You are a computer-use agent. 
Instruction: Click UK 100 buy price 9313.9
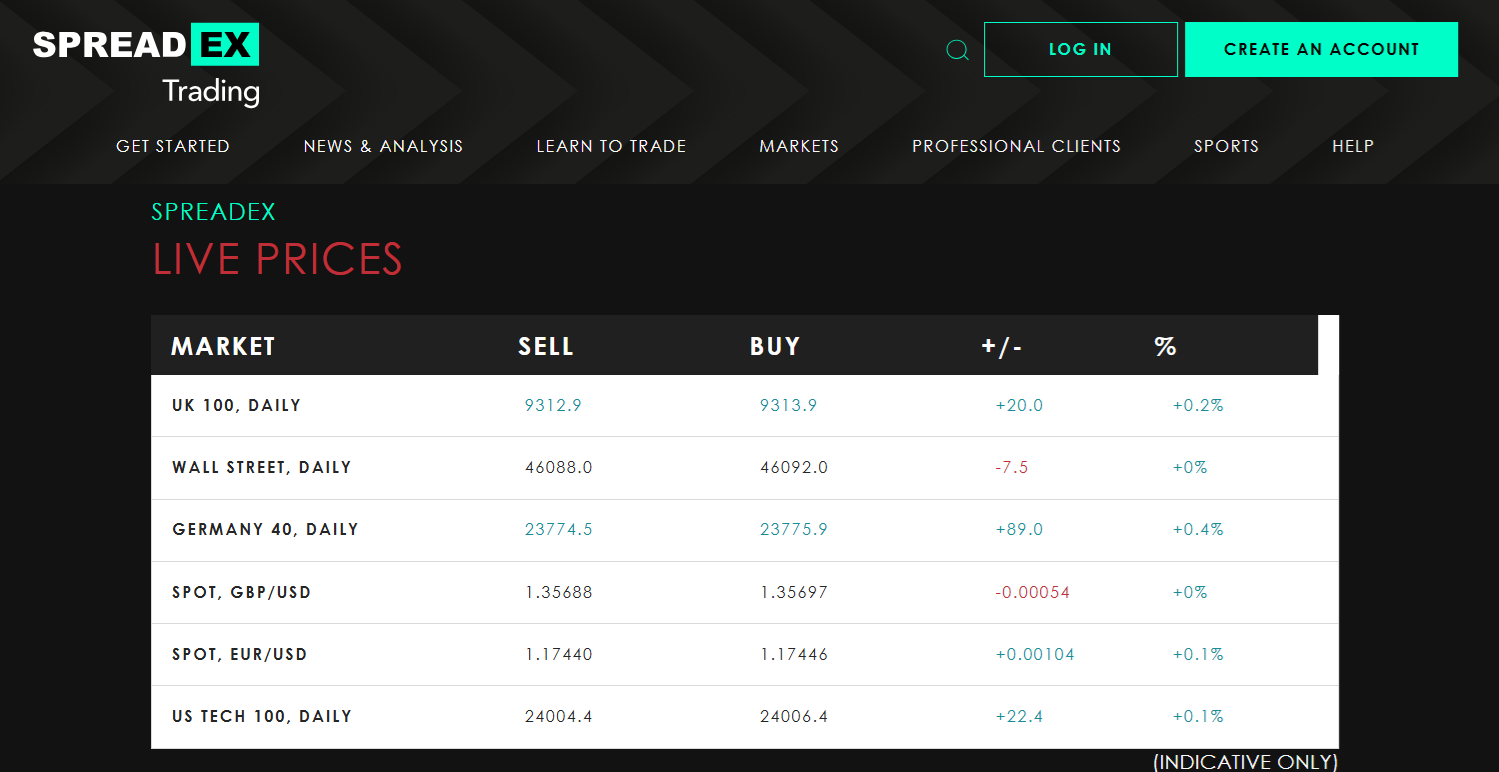pyautogui.click(x=789, y=406)
